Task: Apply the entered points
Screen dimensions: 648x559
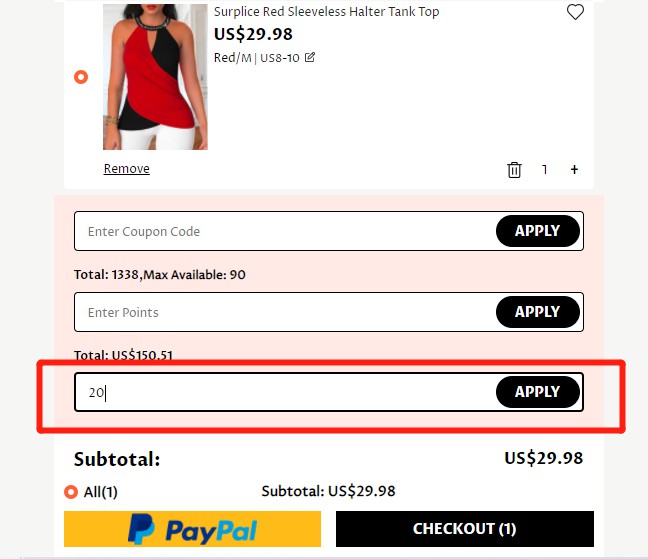Action: [x=537, y=312]
